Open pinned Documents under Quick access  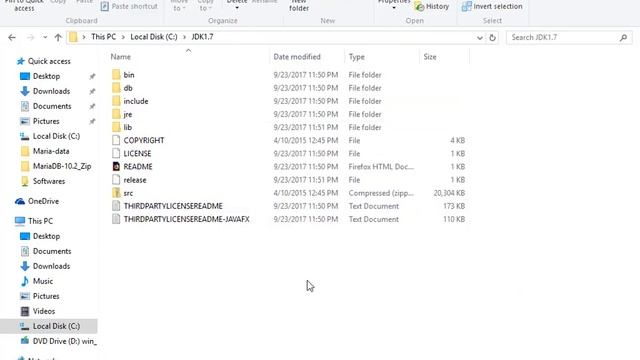(x=52, y=106)
